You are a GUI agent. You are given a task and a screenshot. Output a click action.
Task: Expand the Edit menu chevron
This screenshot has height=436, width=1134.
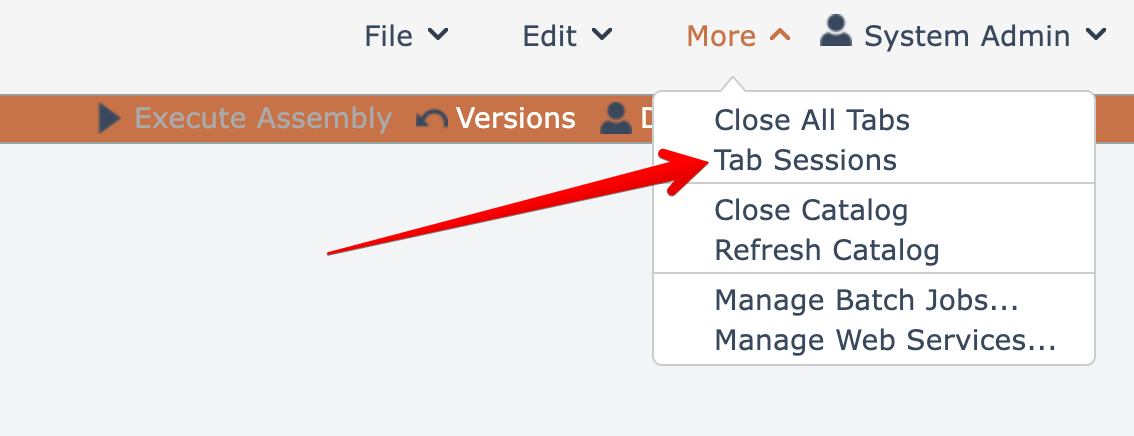(x=601, y=35)
